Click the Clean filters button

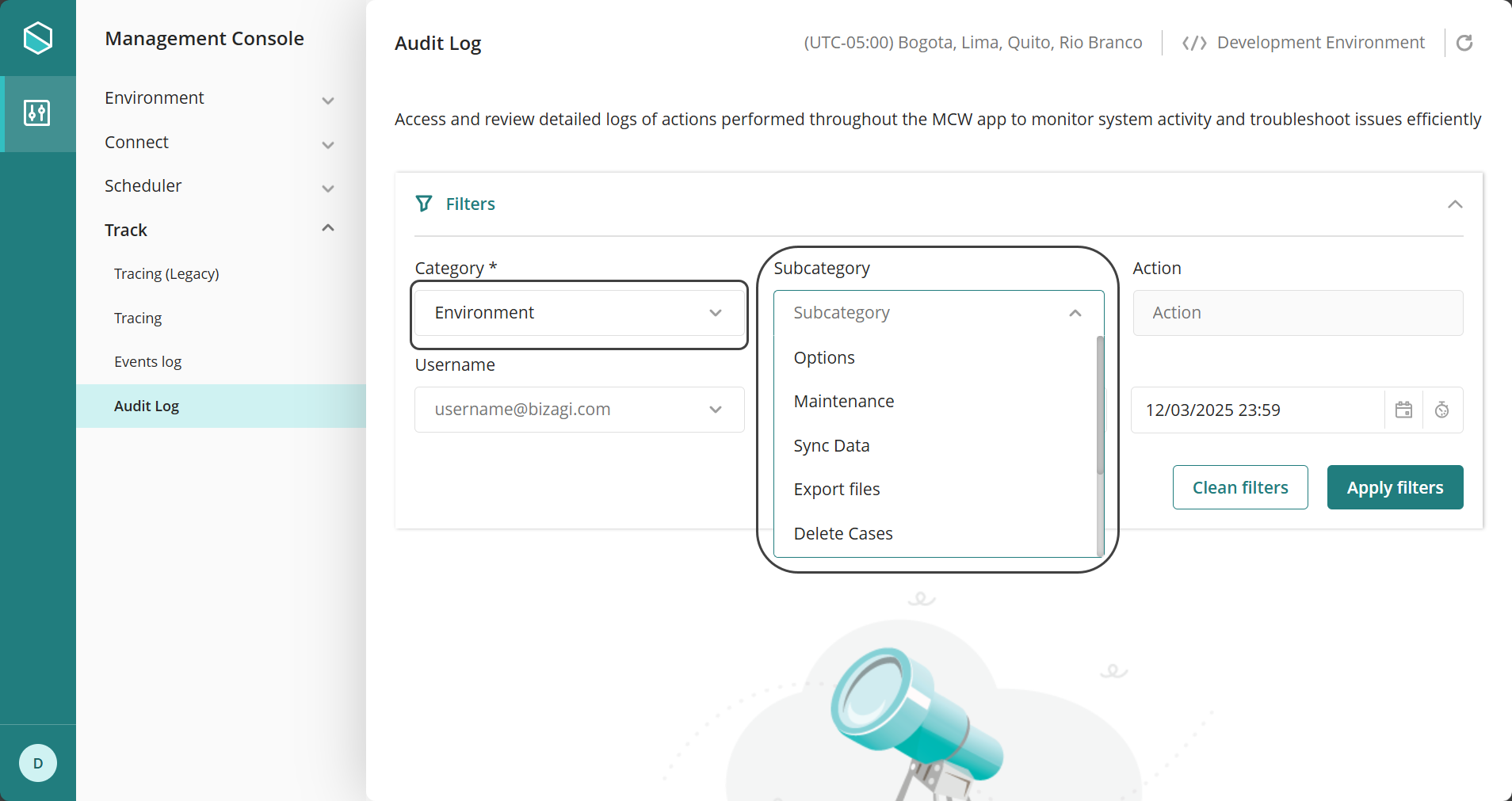click(1240, 487)
